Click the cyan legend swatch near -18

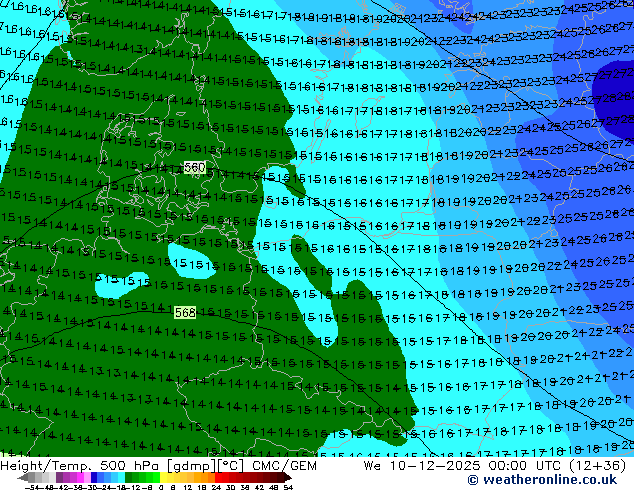[x=122, y=477]
